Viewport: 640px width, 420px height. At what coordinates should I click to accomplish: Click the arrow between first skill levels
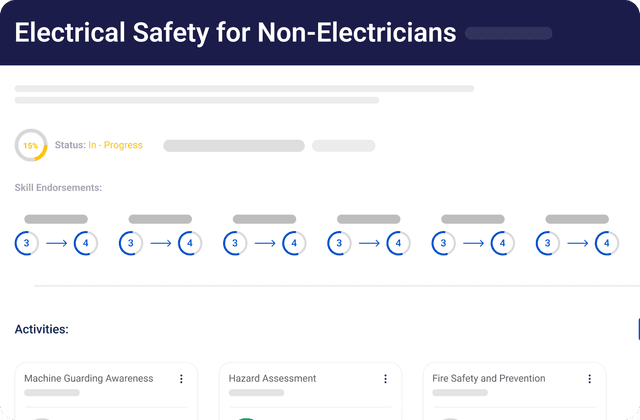coord(56,242)
